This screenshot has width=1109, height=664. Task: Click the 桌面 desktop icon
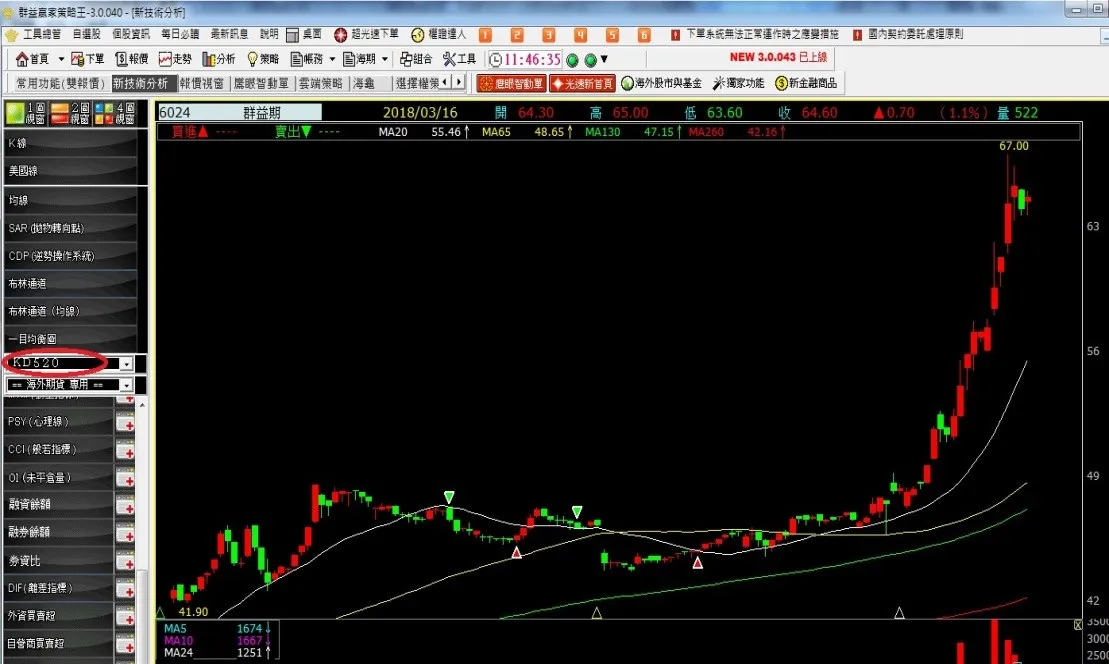click(304, 34)
